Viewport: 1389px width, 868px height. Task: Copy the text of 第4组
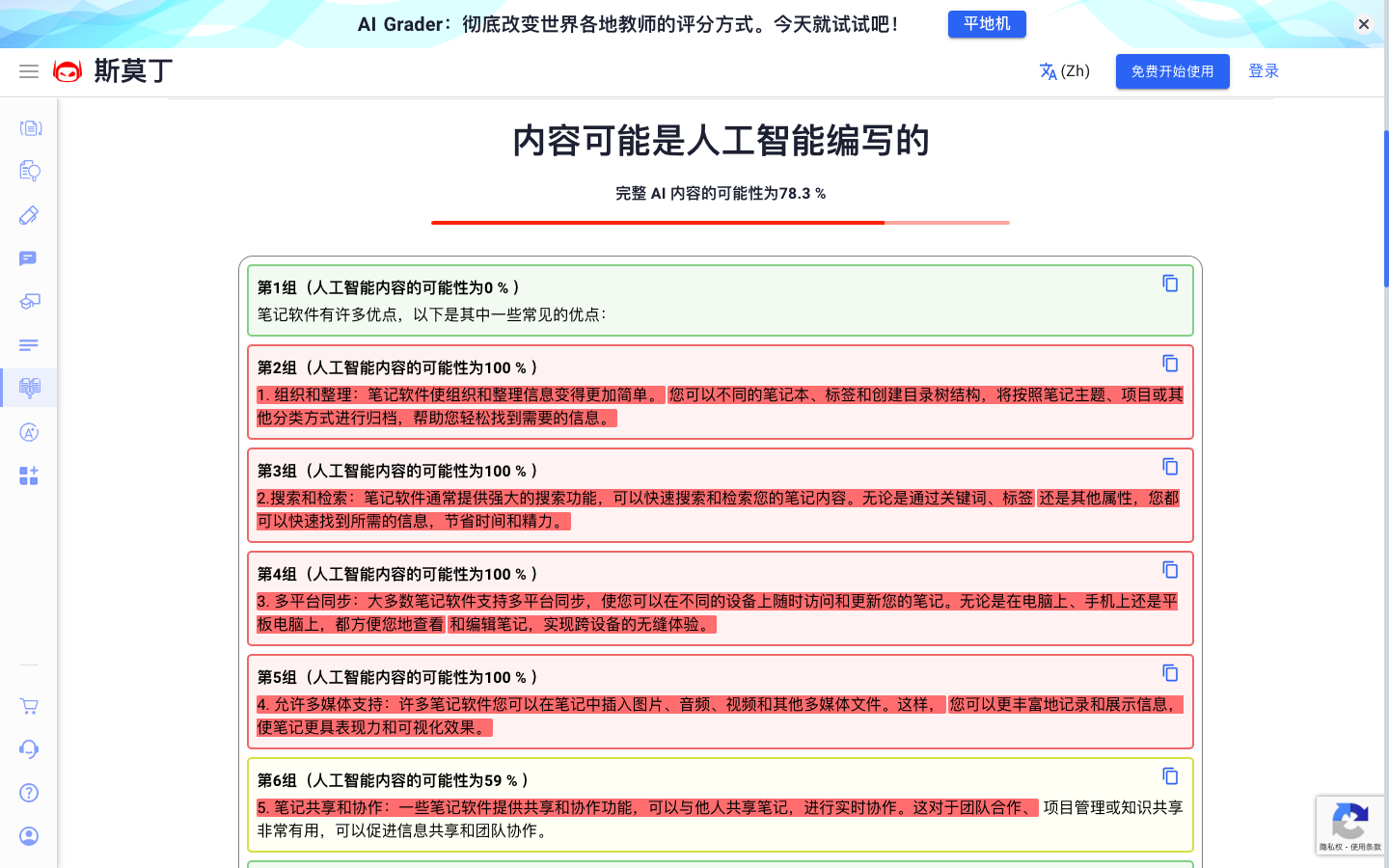point(1170,569)
